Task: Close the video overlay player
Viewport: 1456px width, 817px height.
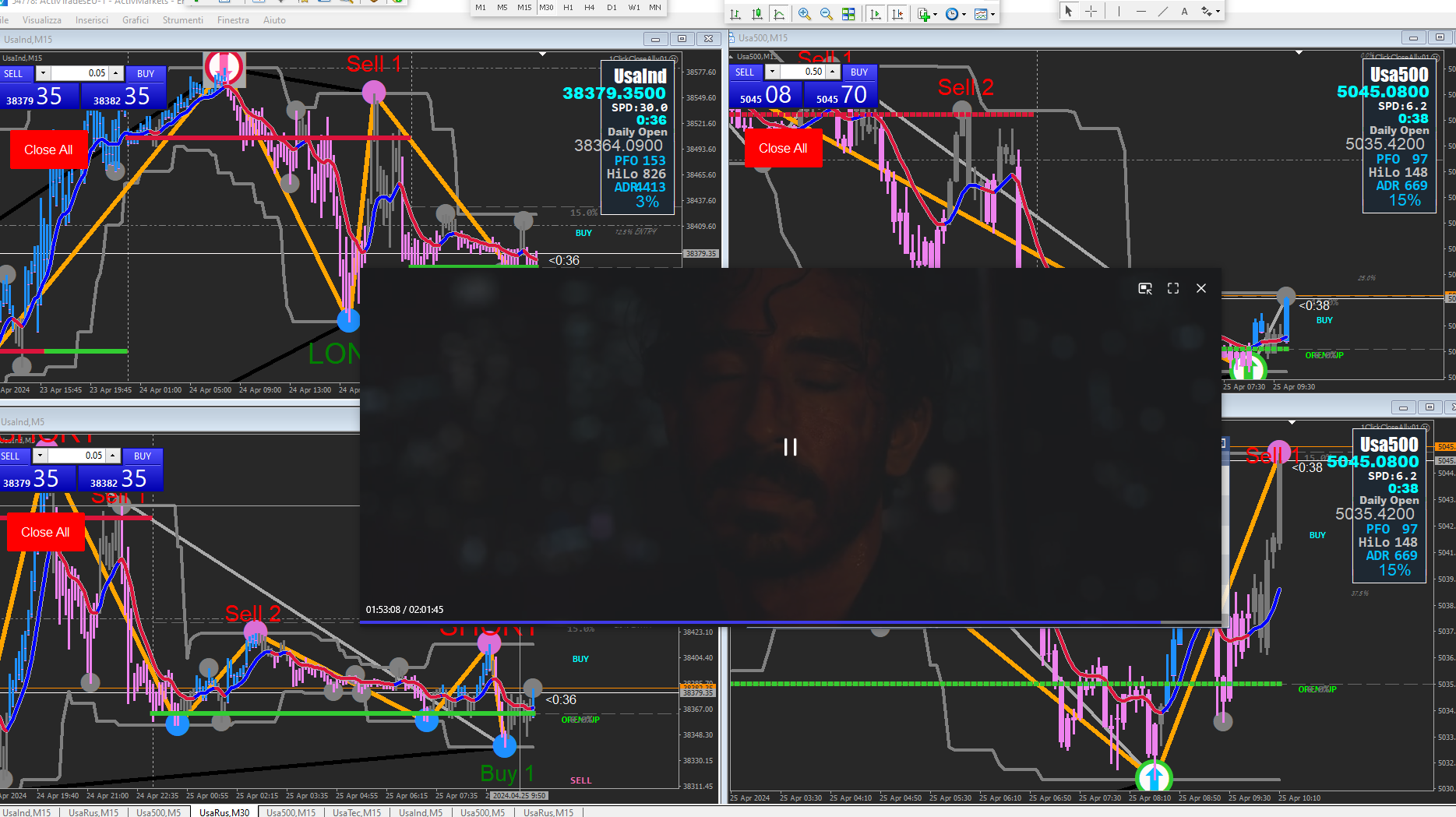Action: pyautogui.click(x=1201, y=288)
